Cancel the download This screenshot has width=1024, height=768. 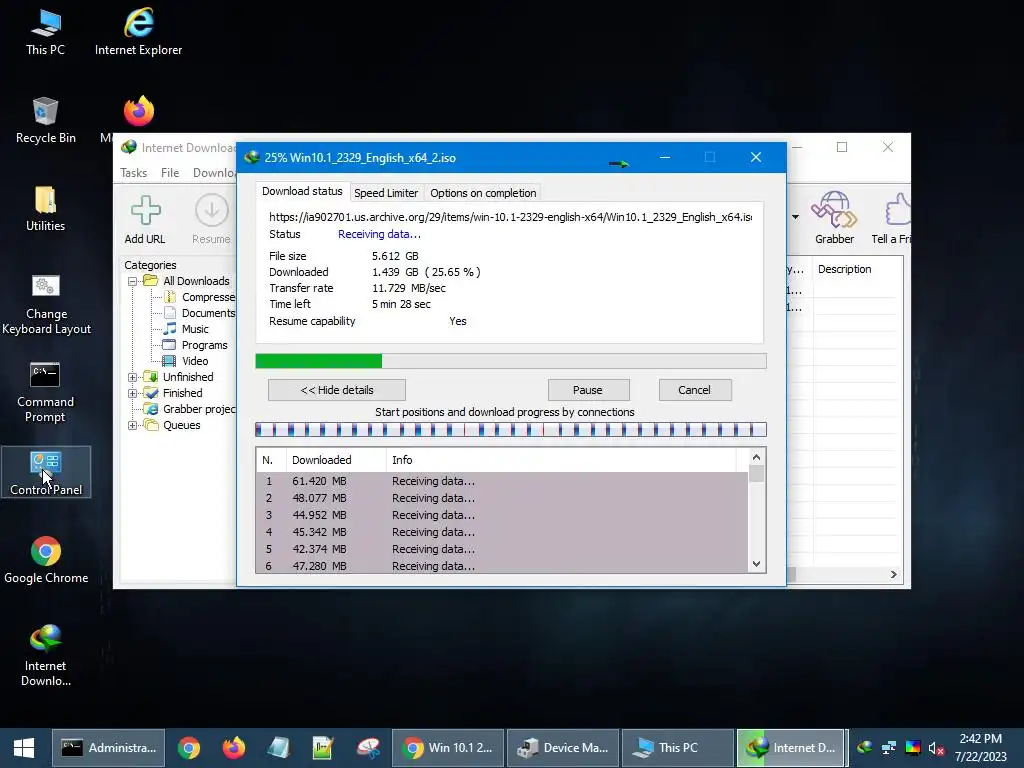pos(694,390)
